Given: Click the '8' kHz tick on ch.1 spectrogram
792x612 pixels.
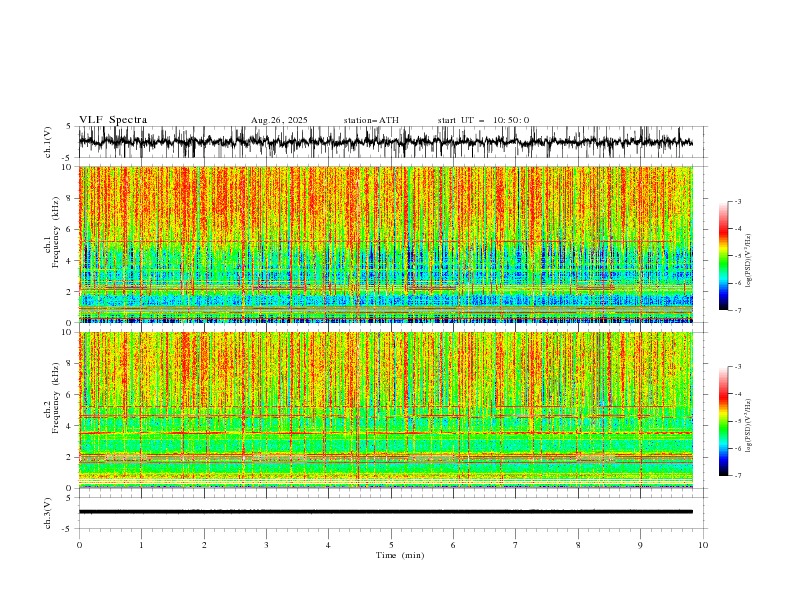Looking at the screenshot, I should pos(71,198).
